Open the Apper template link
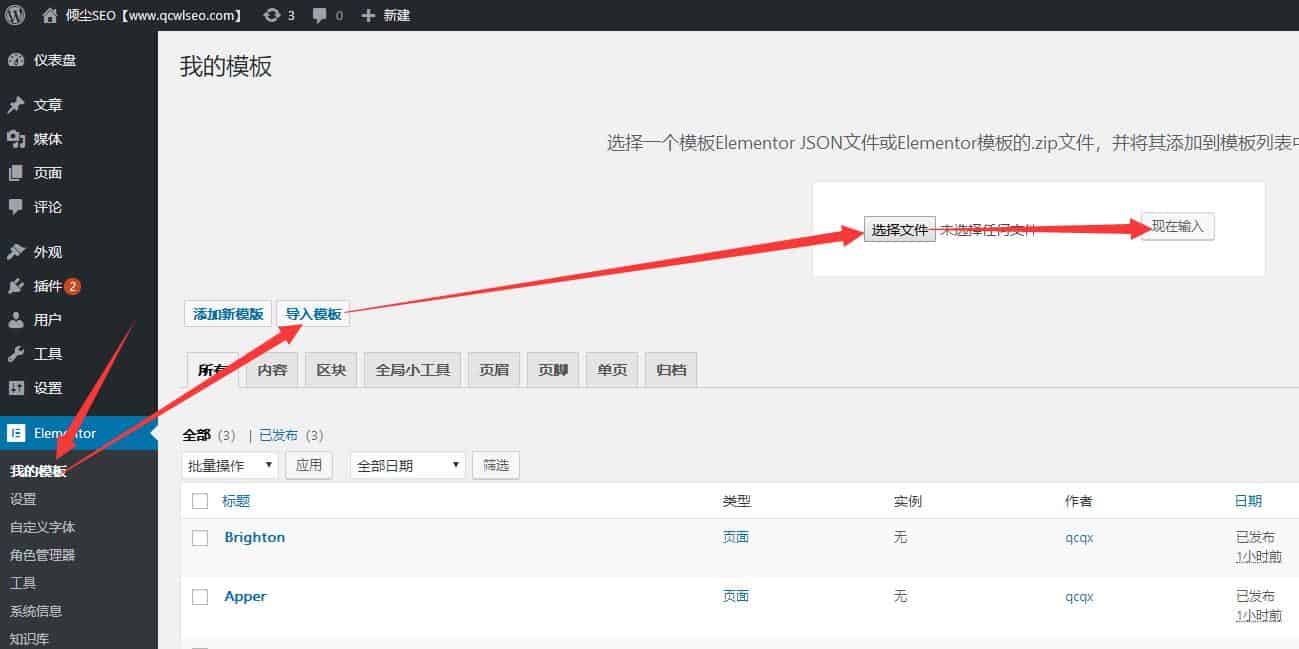Image resolution: width=1299 pixels, height=649 pixels. tap(245, 596)
